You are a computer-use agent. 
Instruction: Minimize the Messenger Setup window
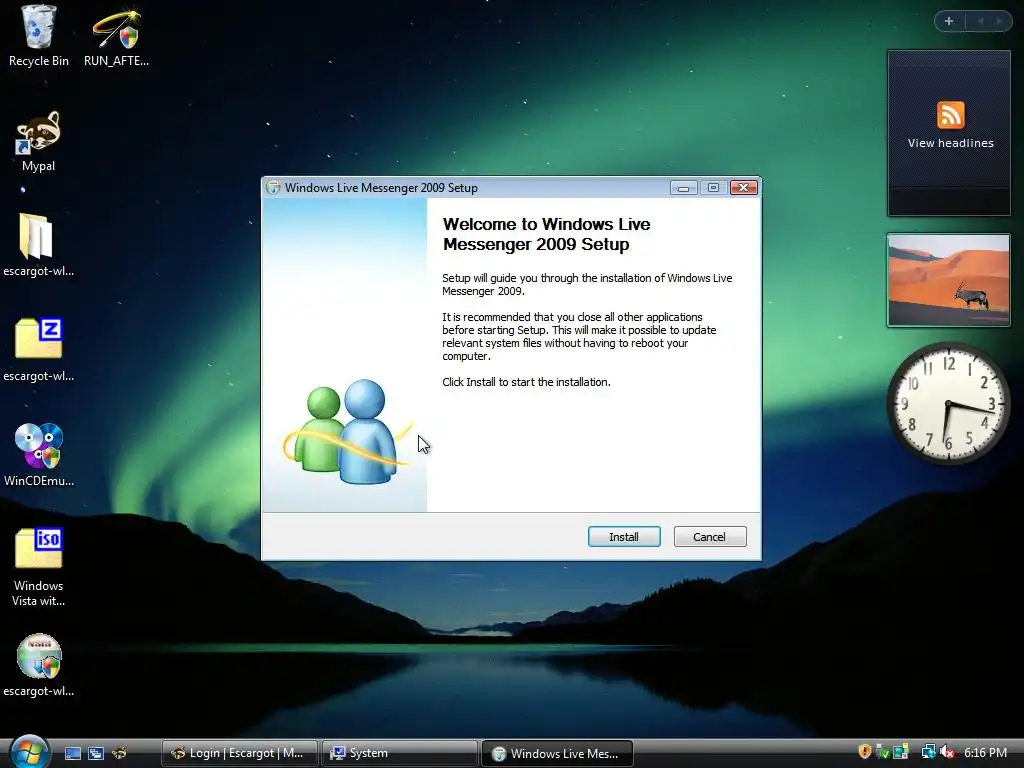click(x=683, y=187)
